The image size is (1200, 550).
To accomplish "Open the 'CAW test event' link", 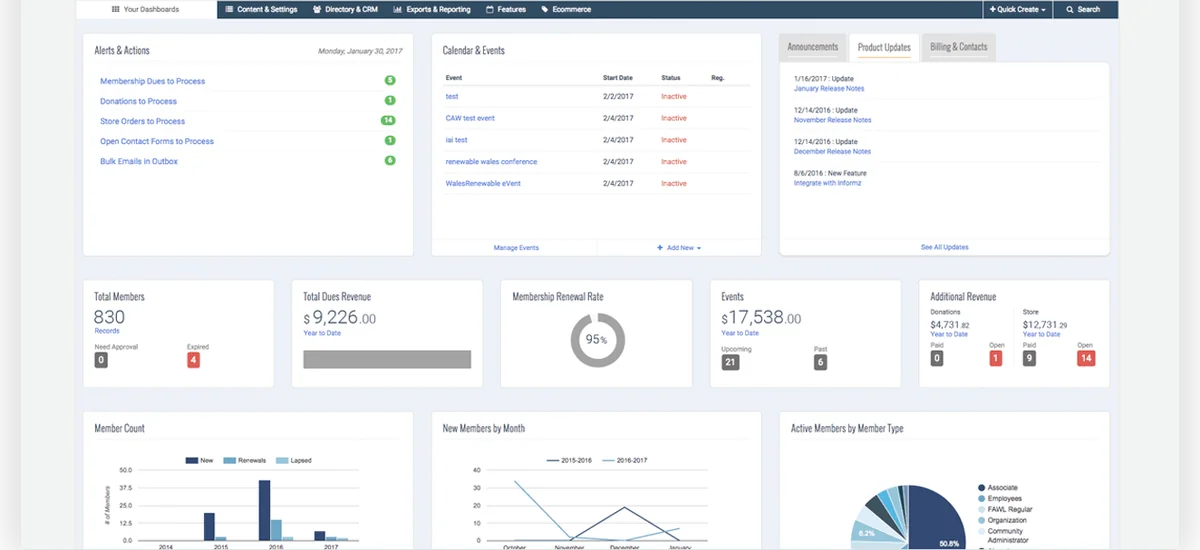I will coord(470,118).
